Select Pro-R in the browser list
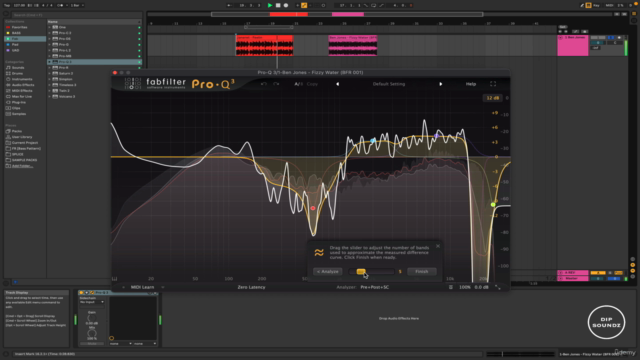The width and height of the screenshot is (640, 360). (63, 67)
